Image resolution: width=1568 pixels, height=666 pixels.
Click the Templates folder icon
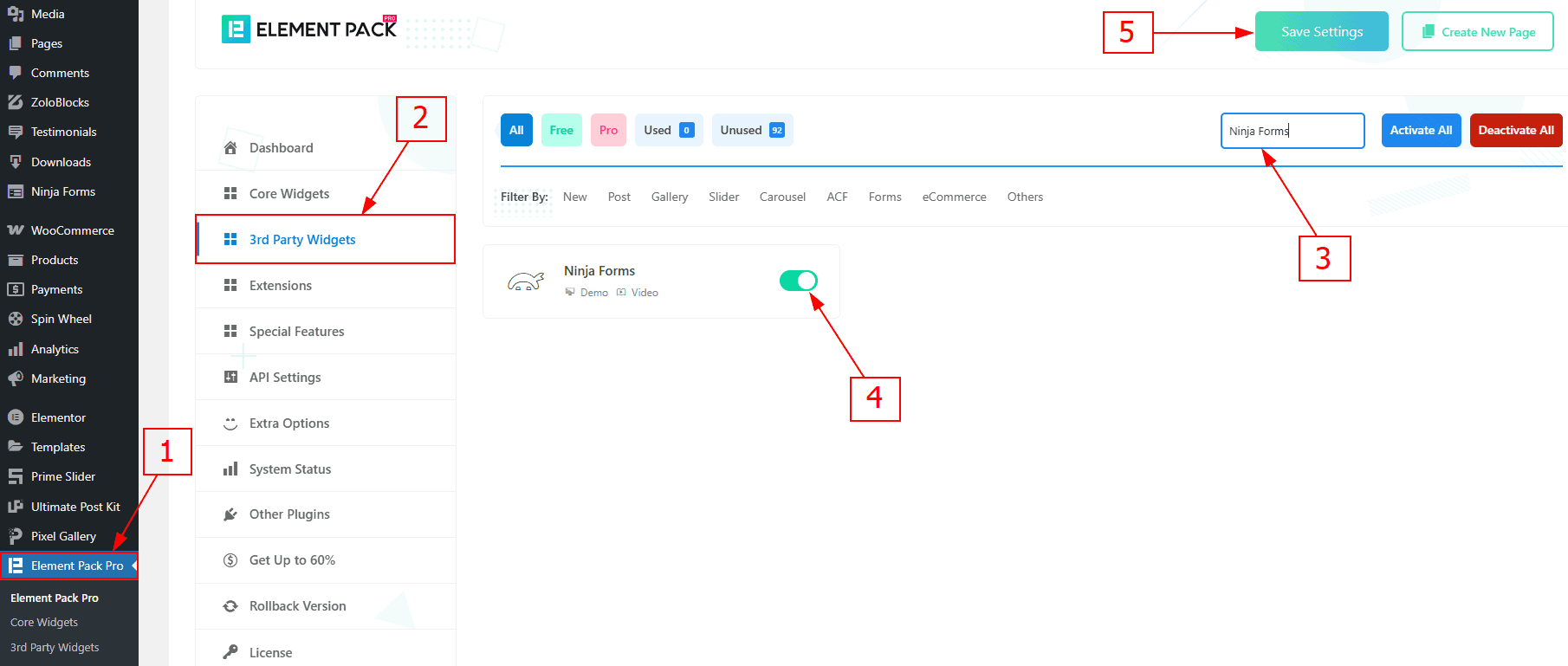pos(16,447)
